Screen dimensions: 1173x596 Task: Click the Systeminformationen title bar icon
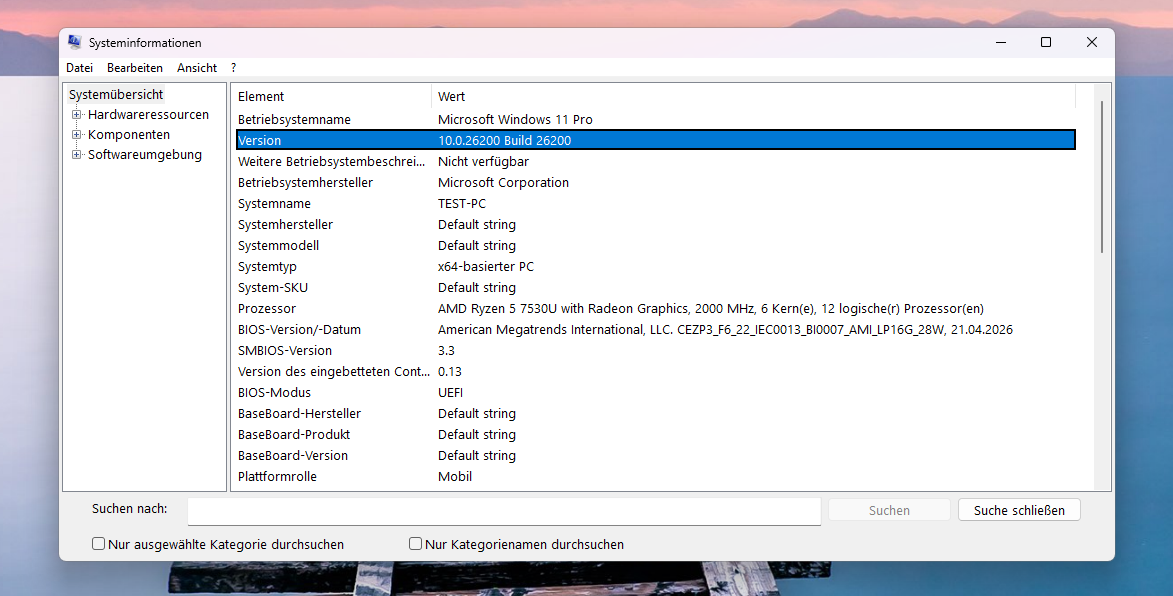click(x=74, y=43)
